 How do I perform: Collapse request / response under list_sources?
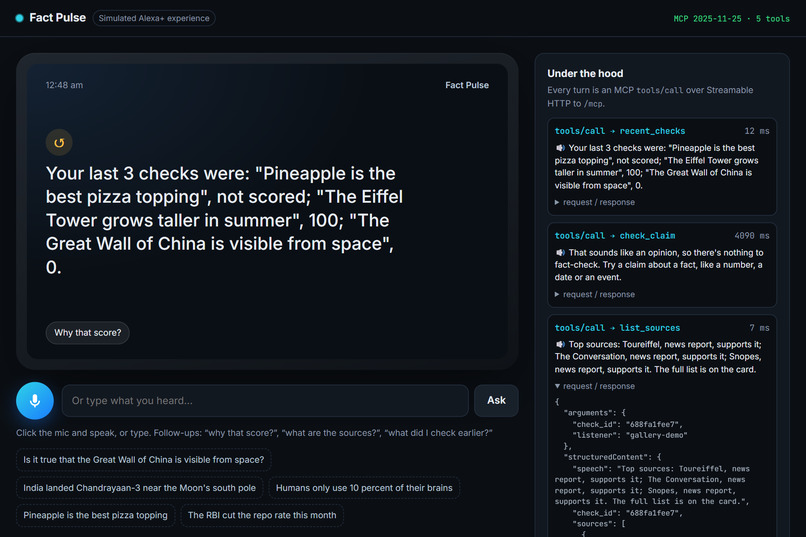click(x=595, y=386)
